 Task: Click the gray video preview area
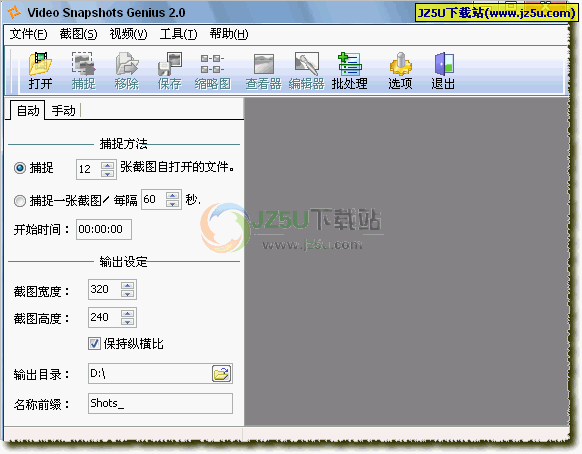(406, 262)
